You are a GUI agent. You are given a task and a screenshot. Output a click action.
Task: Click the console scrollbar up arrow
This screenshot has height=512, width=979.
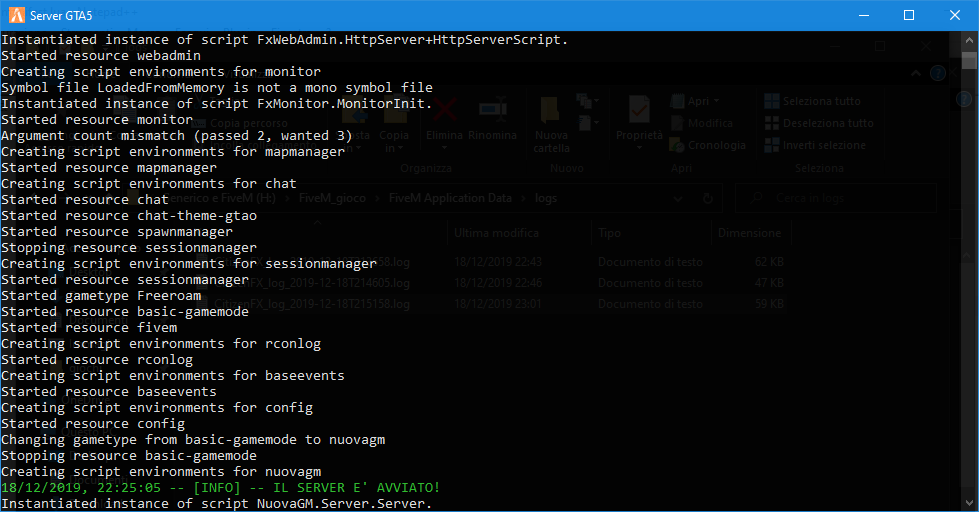tap(969, 40)
